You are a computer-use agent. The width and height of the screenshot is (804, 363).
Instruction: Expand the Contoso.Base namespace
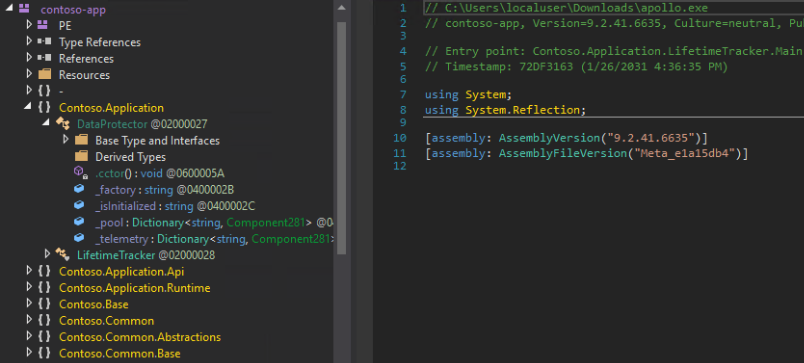point(29,304)
